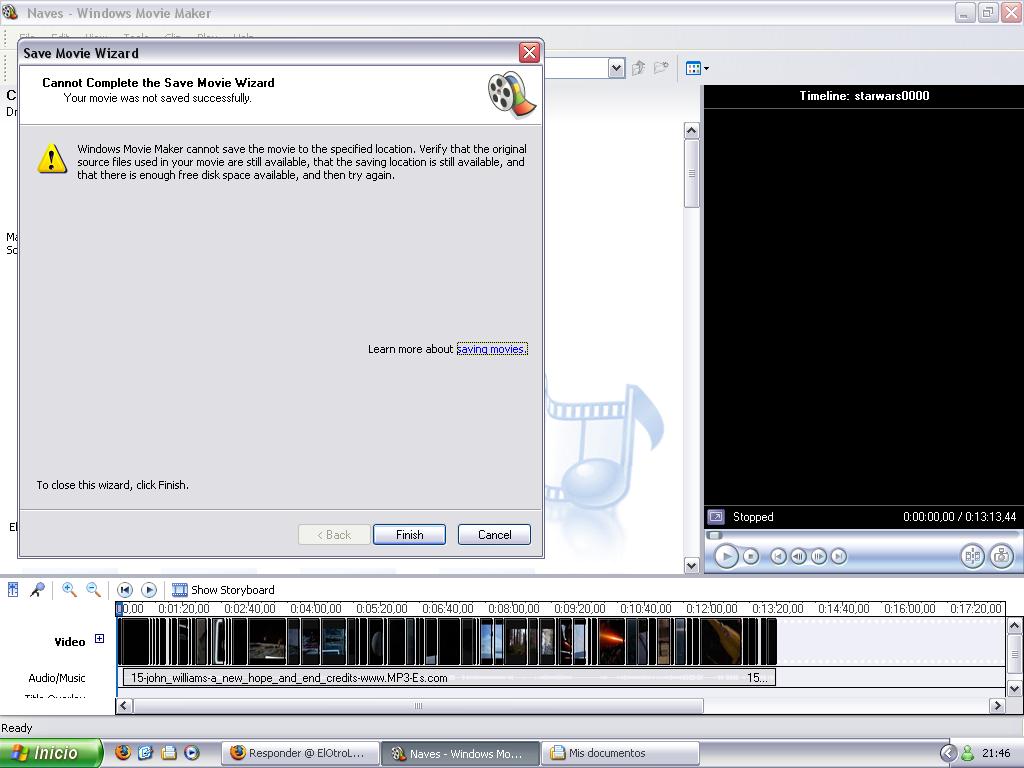Expand the Video track

(99, 639)
